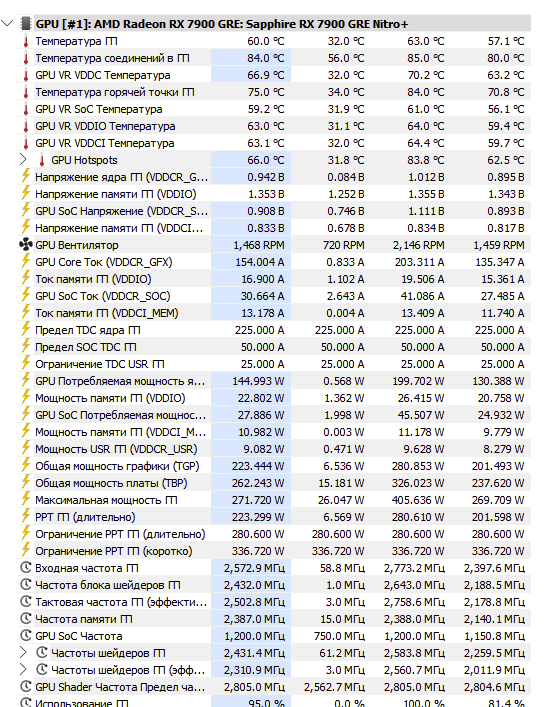556x707 pixels.
Task: Select the PPT ГП (длительно) row
Action: coord(275,517)
